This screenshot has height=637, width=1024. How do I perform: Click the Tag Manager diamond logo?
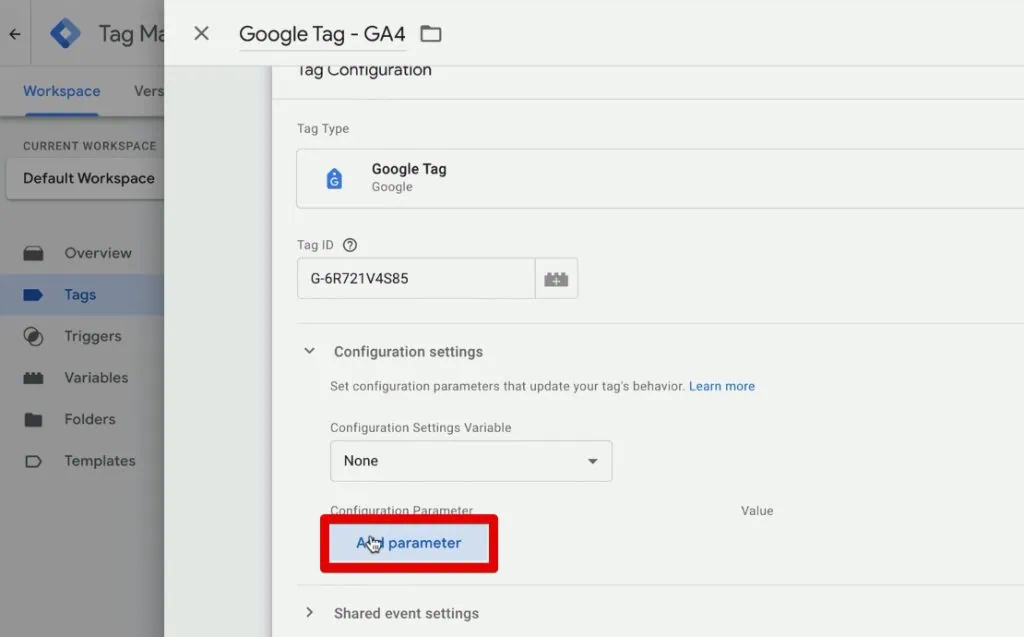point(65,32)
